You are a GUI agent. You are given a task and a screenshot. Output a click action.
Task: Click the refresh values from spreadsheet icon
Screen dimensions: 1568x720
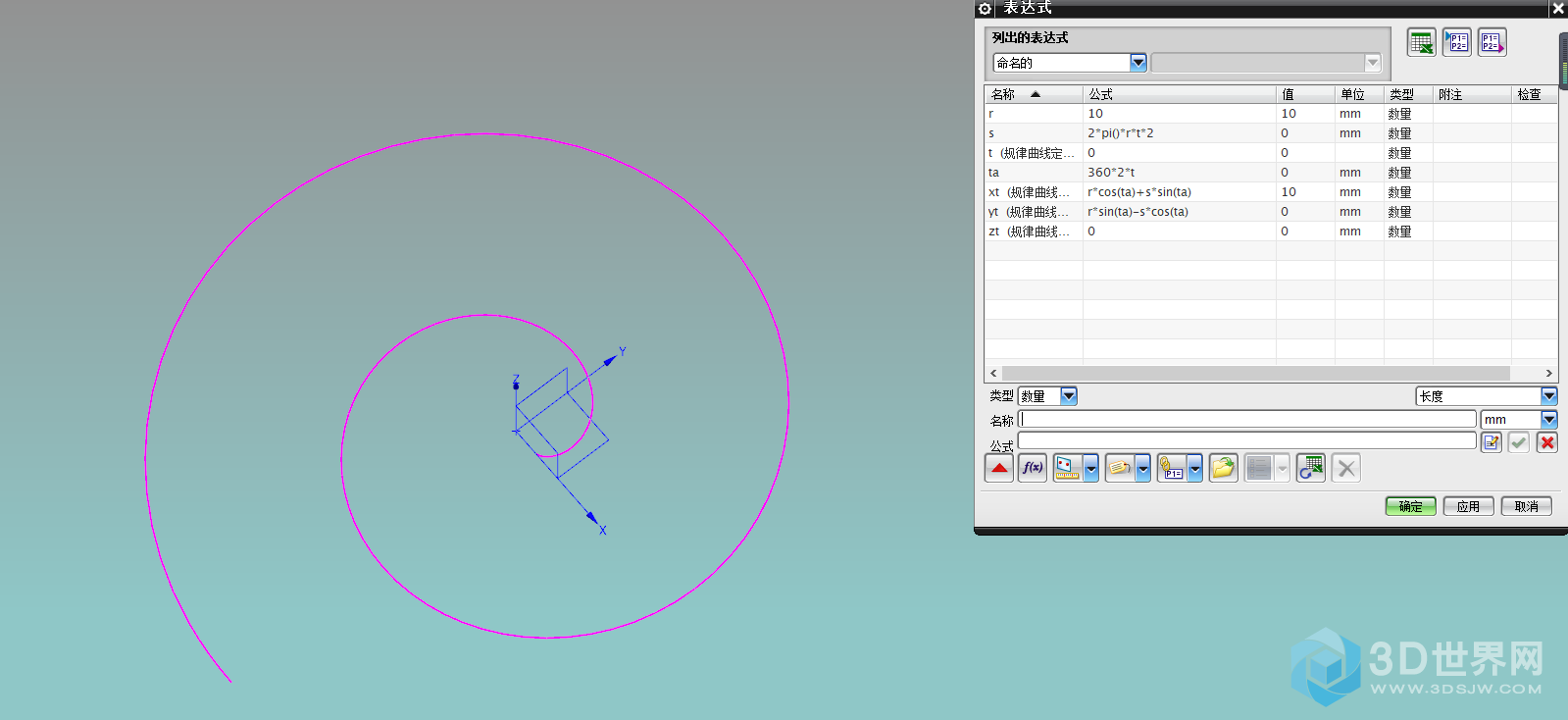[x=1311, y=468]
